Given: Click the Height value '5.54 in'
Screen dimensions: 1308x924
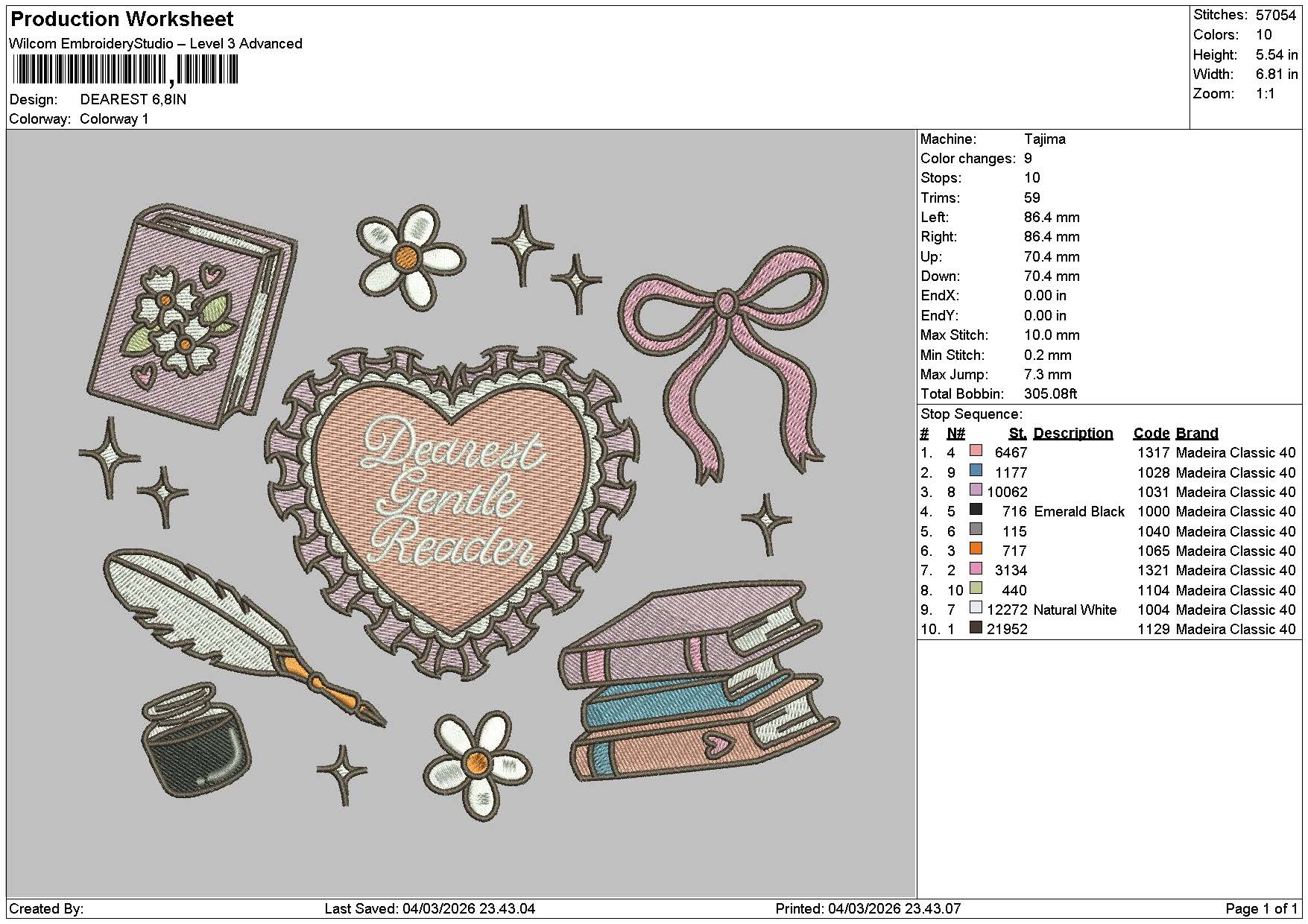Looking at the screenshot, I should 1277,55.
